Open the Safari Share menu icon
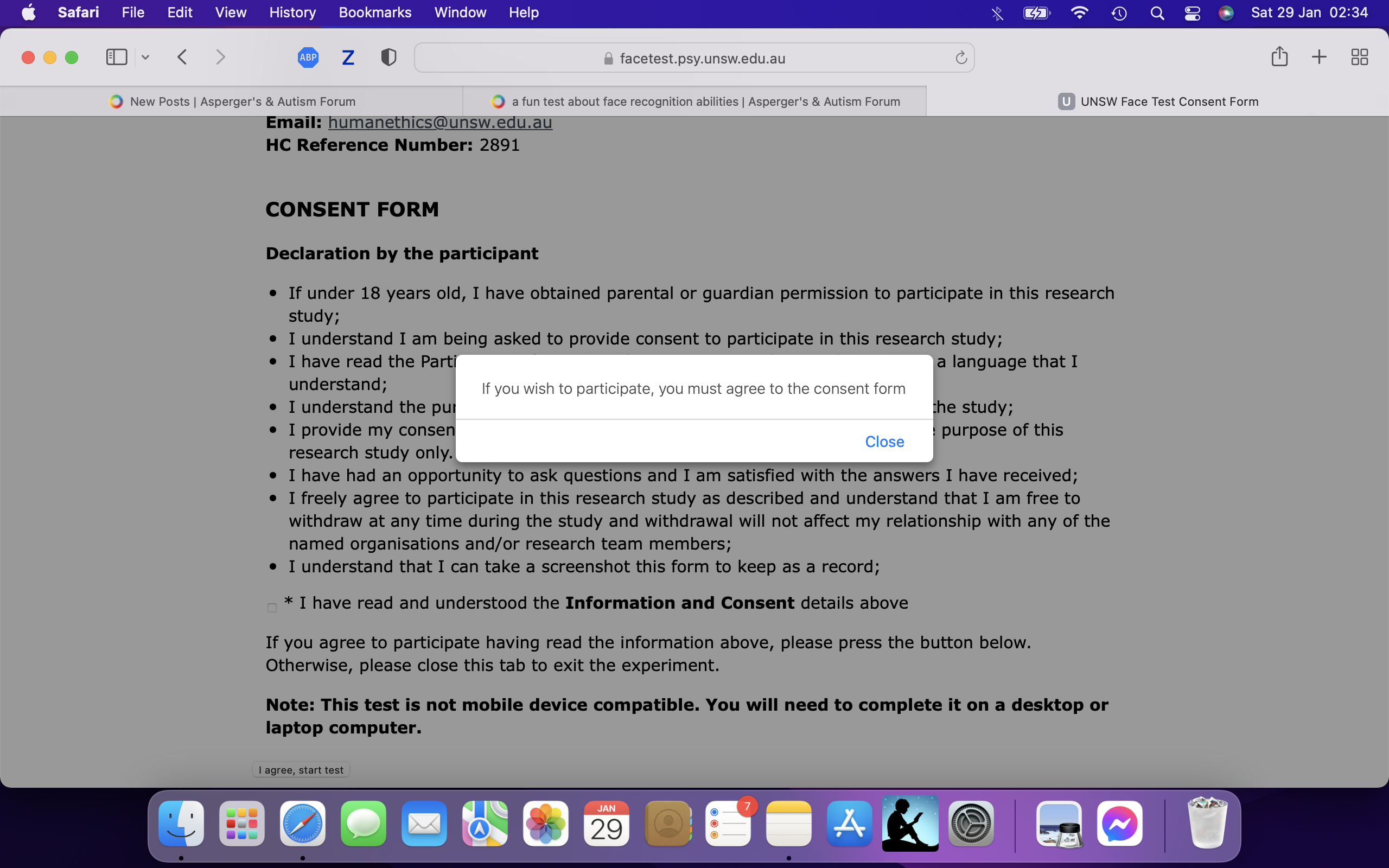The height and width of the screenshot is (868, 1389). 1279,56
